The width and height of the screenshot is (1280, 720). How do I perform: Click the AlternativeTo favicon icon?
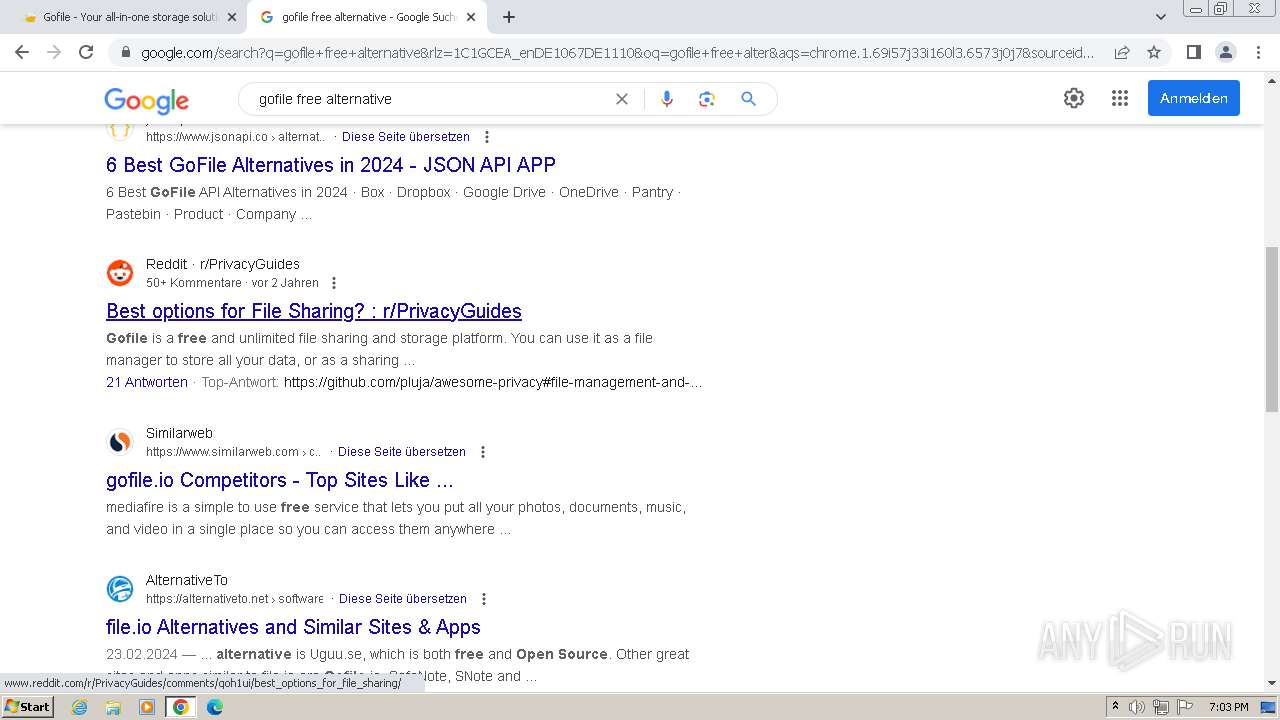pos(120,589)
